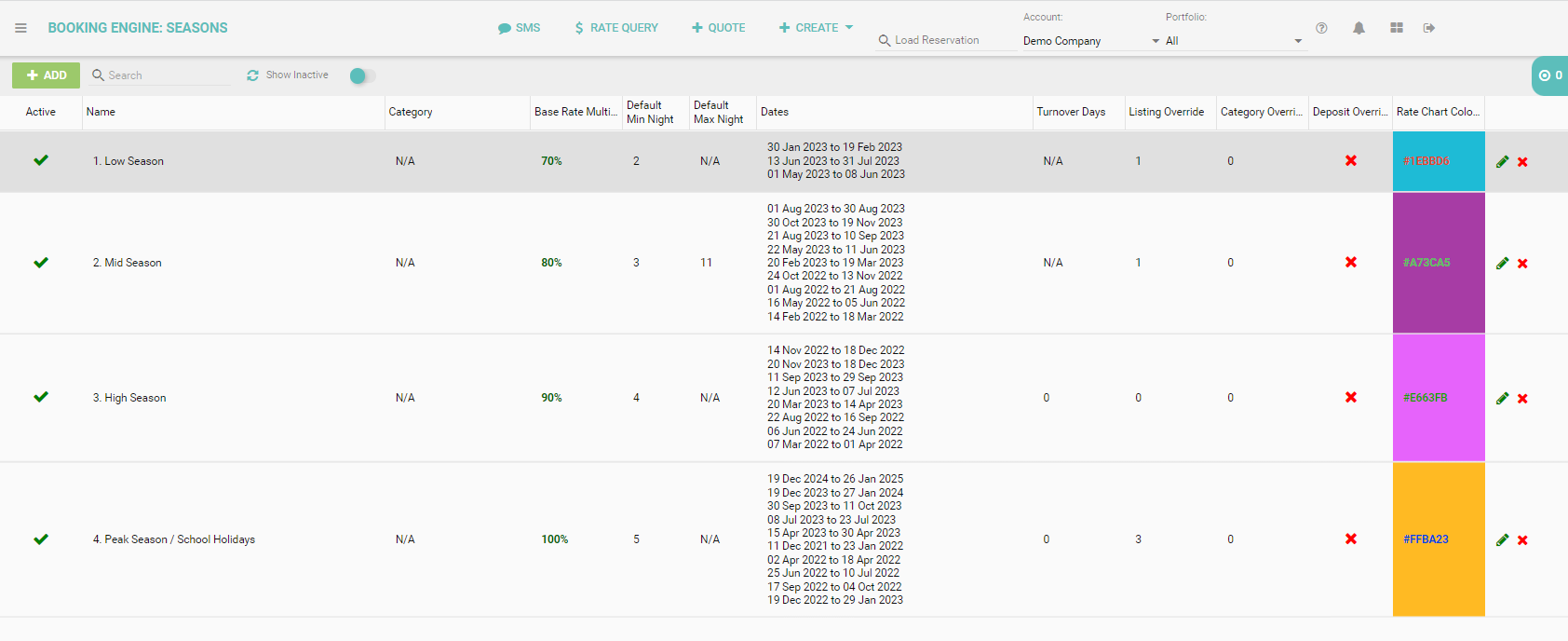Click the refresh icon beside Show Inactive

tap(252, 75)
